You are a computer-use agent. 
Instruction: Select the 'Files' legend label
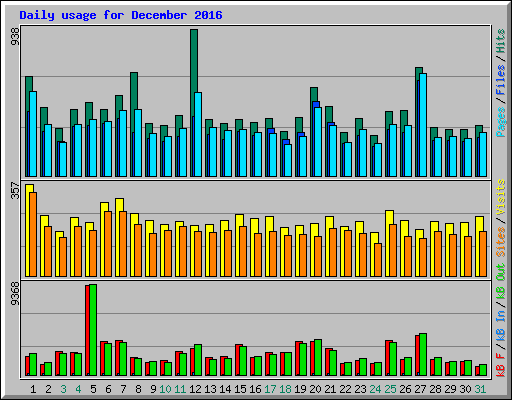coord(500,80)
